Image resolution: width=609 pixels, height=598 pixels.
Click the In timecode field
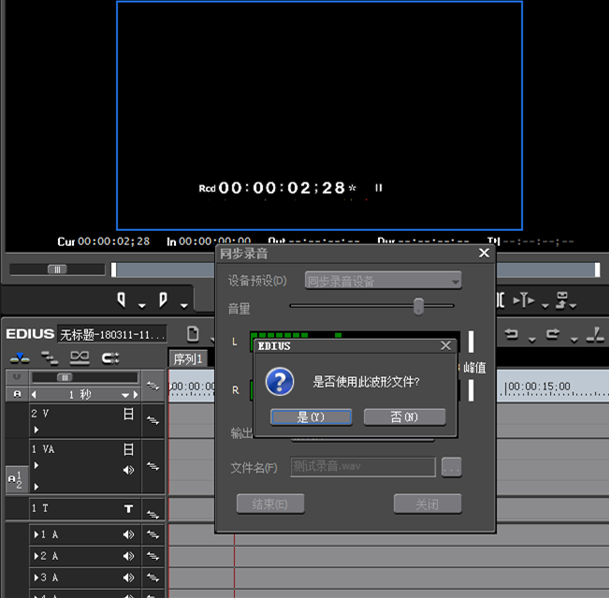[x=215, y=242]
